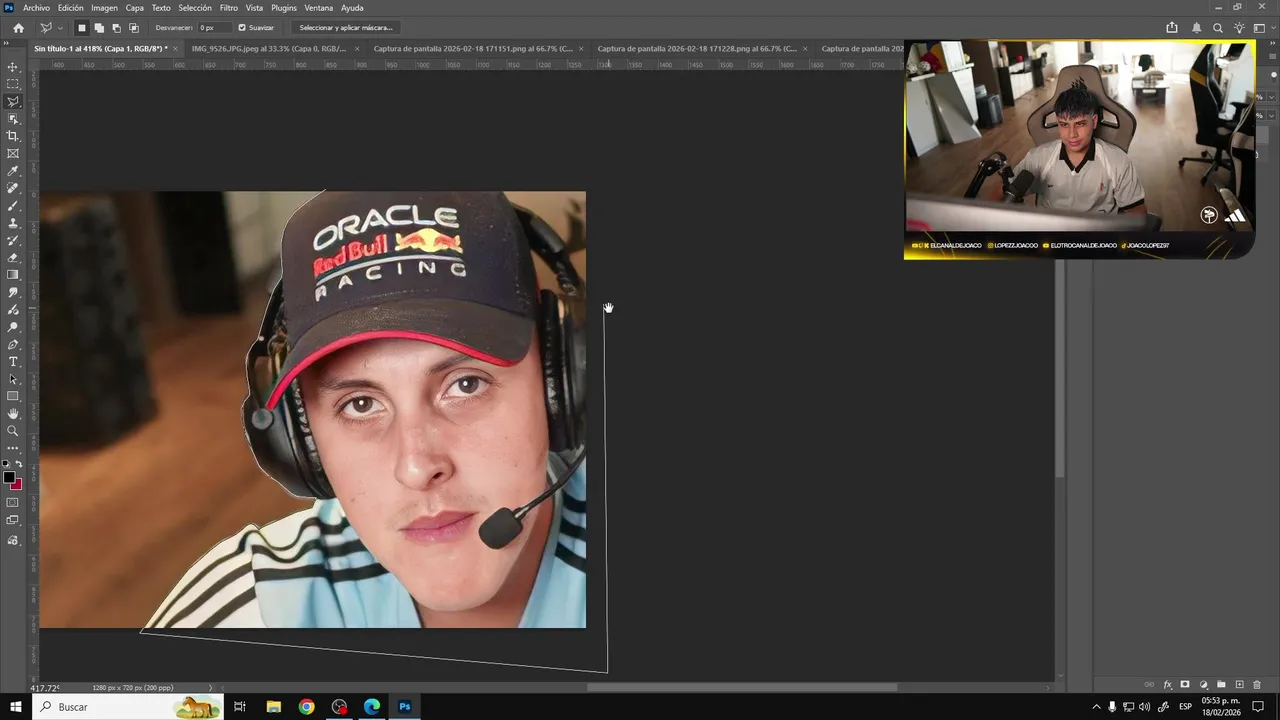Select the Horizontal Type tool
Viewport: 1280px width, 720px height.
coord(13,362)
